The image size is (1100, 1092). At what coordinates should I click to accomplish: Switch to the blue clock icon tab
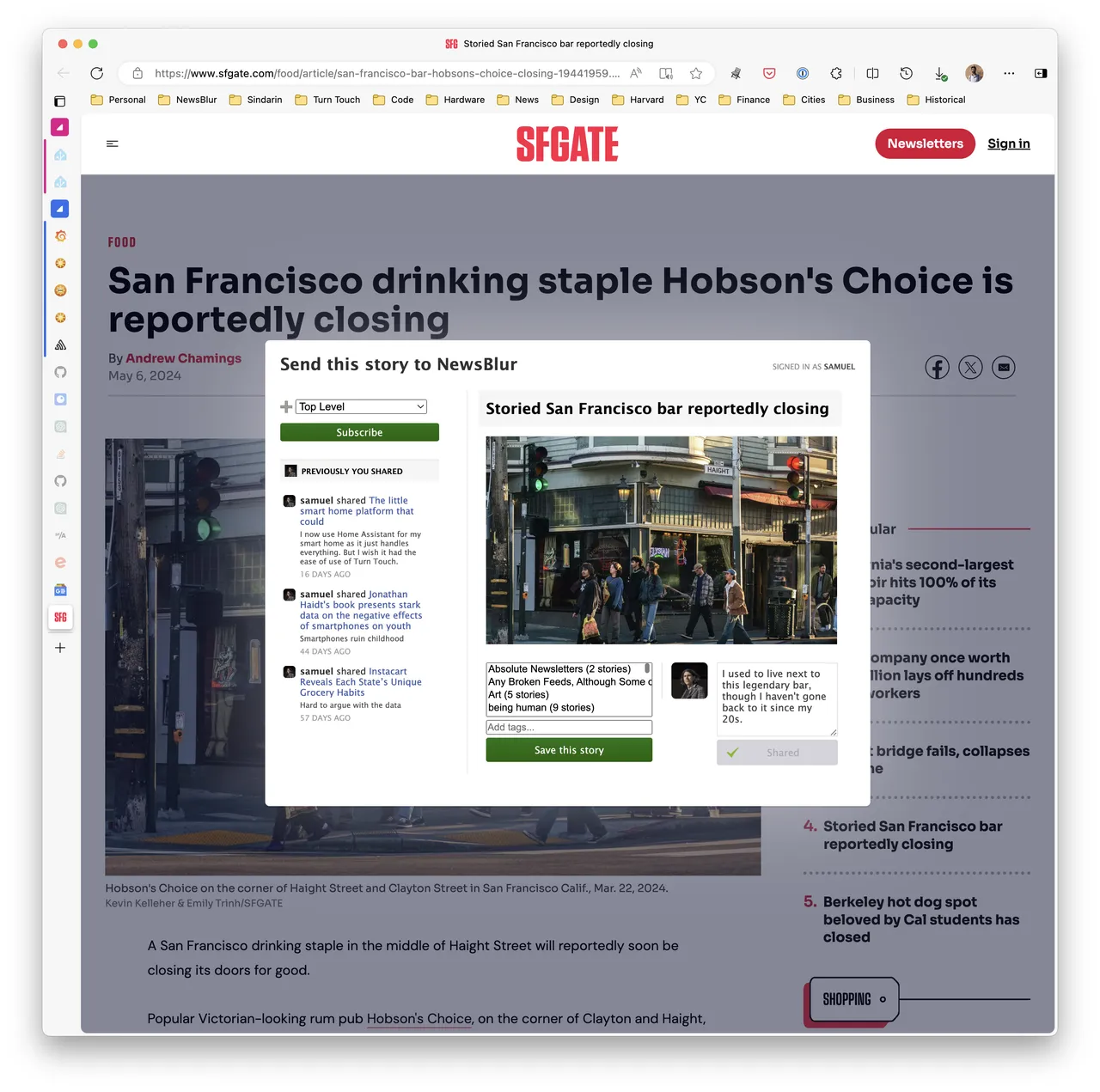tap(60, 400)
